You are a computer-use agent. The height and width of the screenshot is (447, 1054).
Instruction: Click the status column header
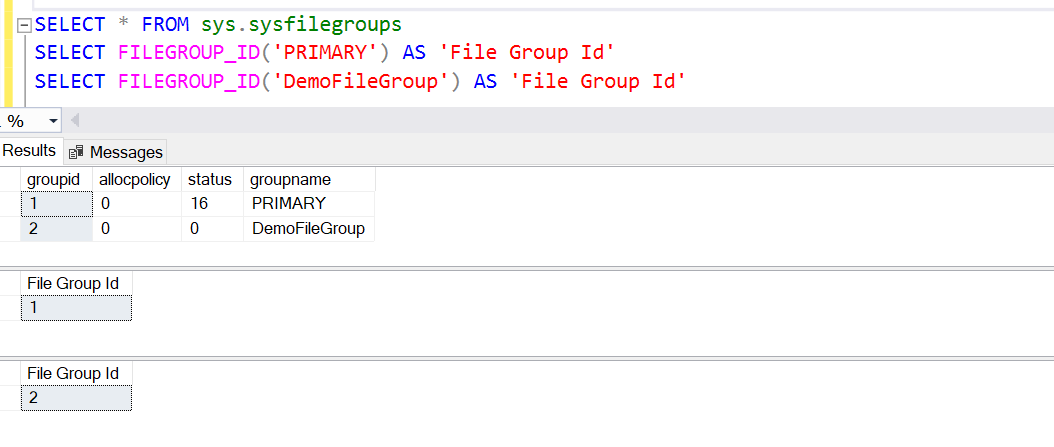pos(211,179)
